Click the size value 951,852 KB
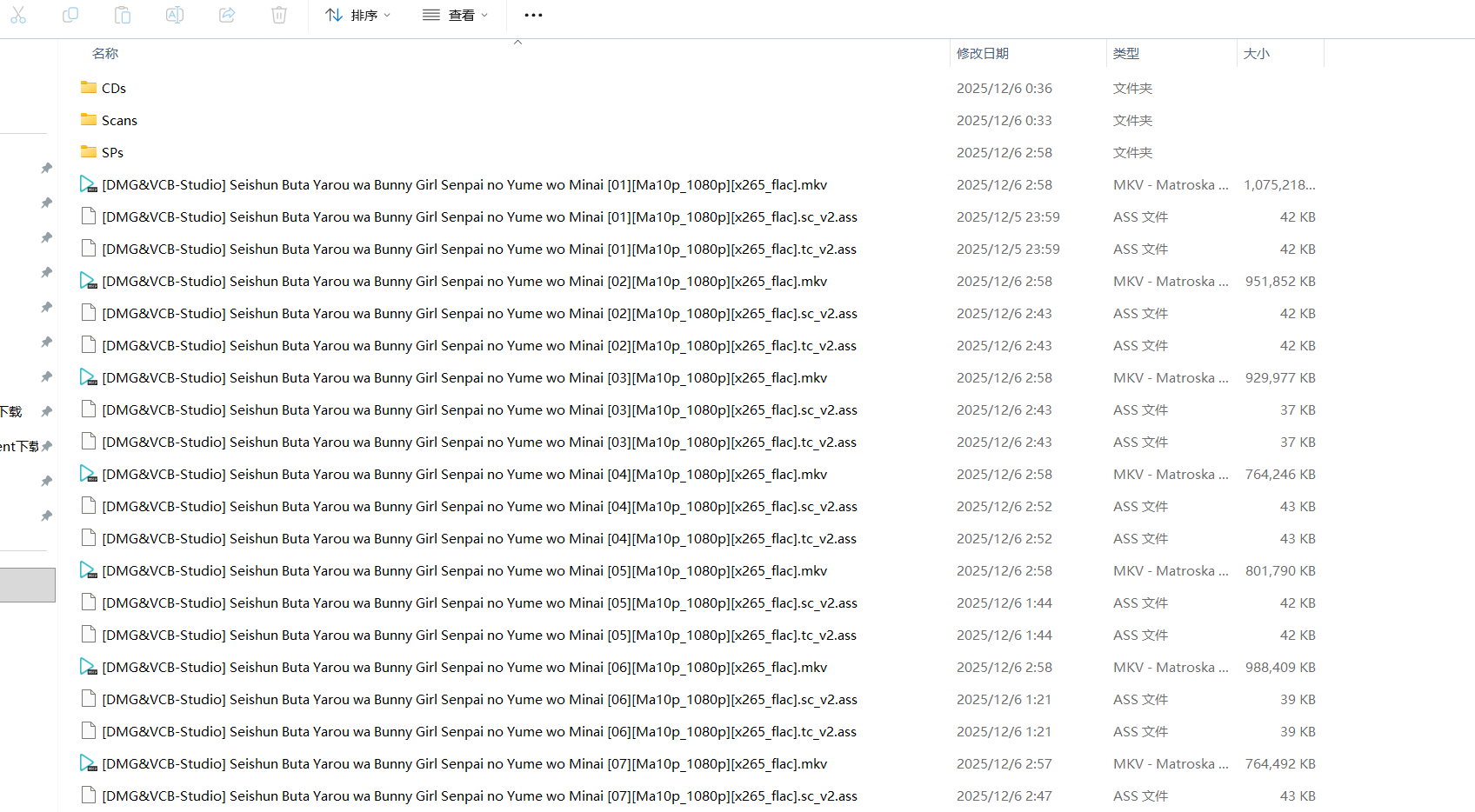Viewport: 1475px width, 812px height. click(1280, 281)
